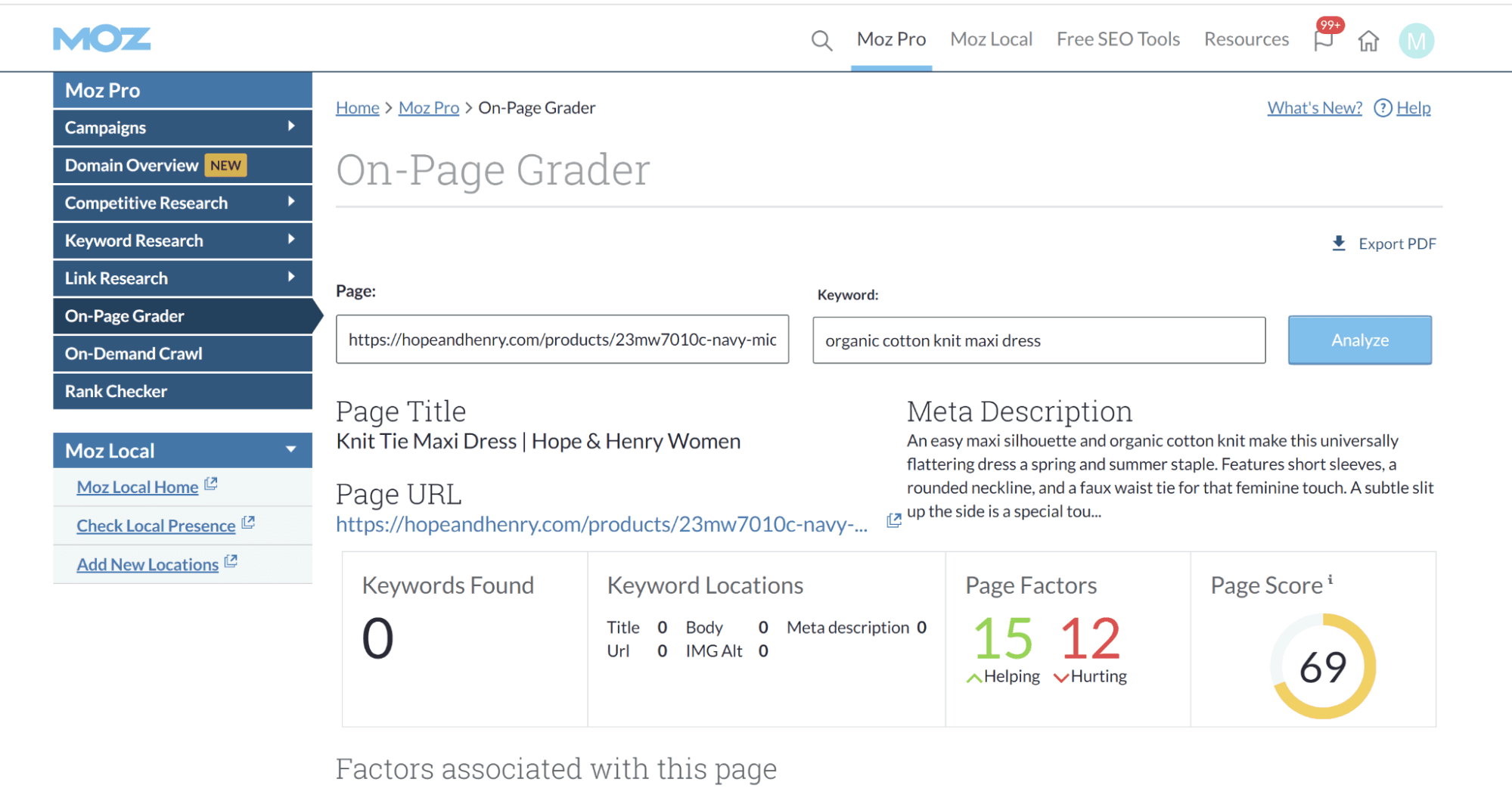Open Help via the question mark icon

(x=1383, y=108)
